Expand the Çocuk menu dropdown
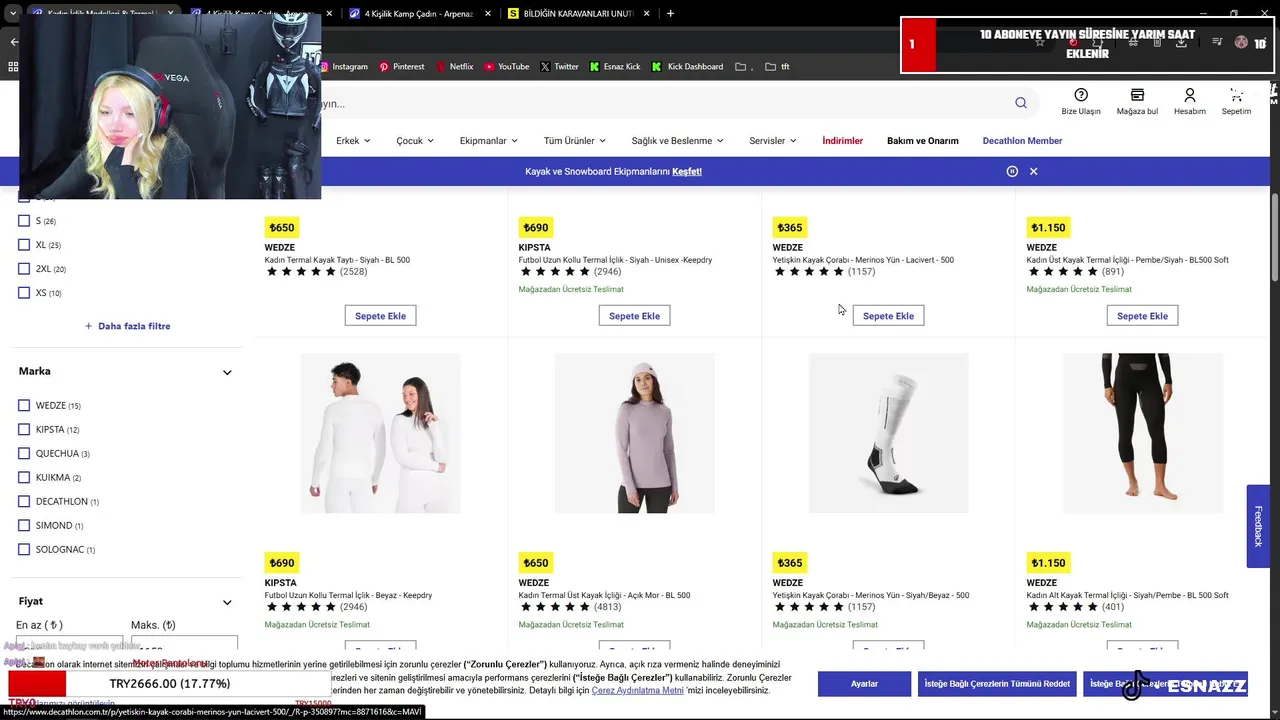The width and height of the screenshot is (1280, 720). (415, 141)
